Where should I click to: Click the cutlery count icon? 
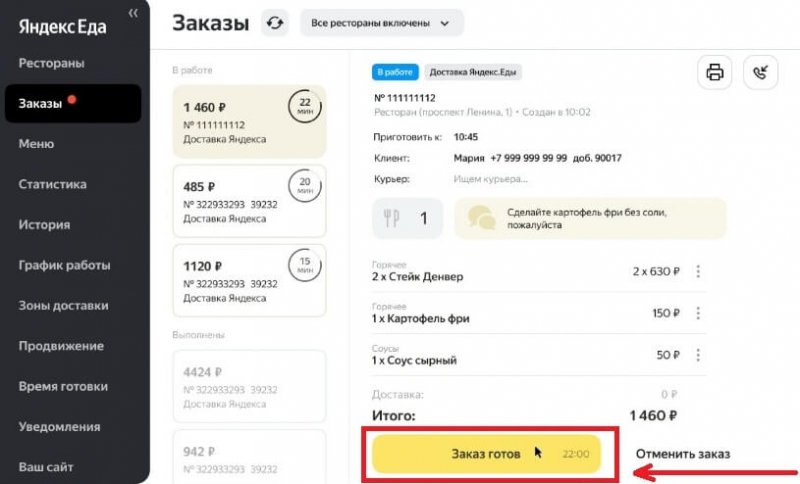[392, 218]
